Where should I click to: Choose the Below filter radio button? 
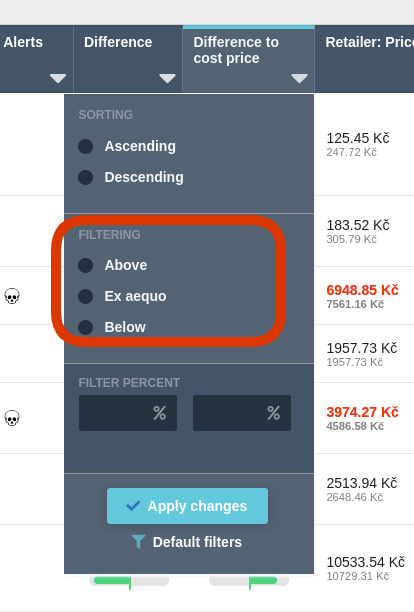(85, 327)
